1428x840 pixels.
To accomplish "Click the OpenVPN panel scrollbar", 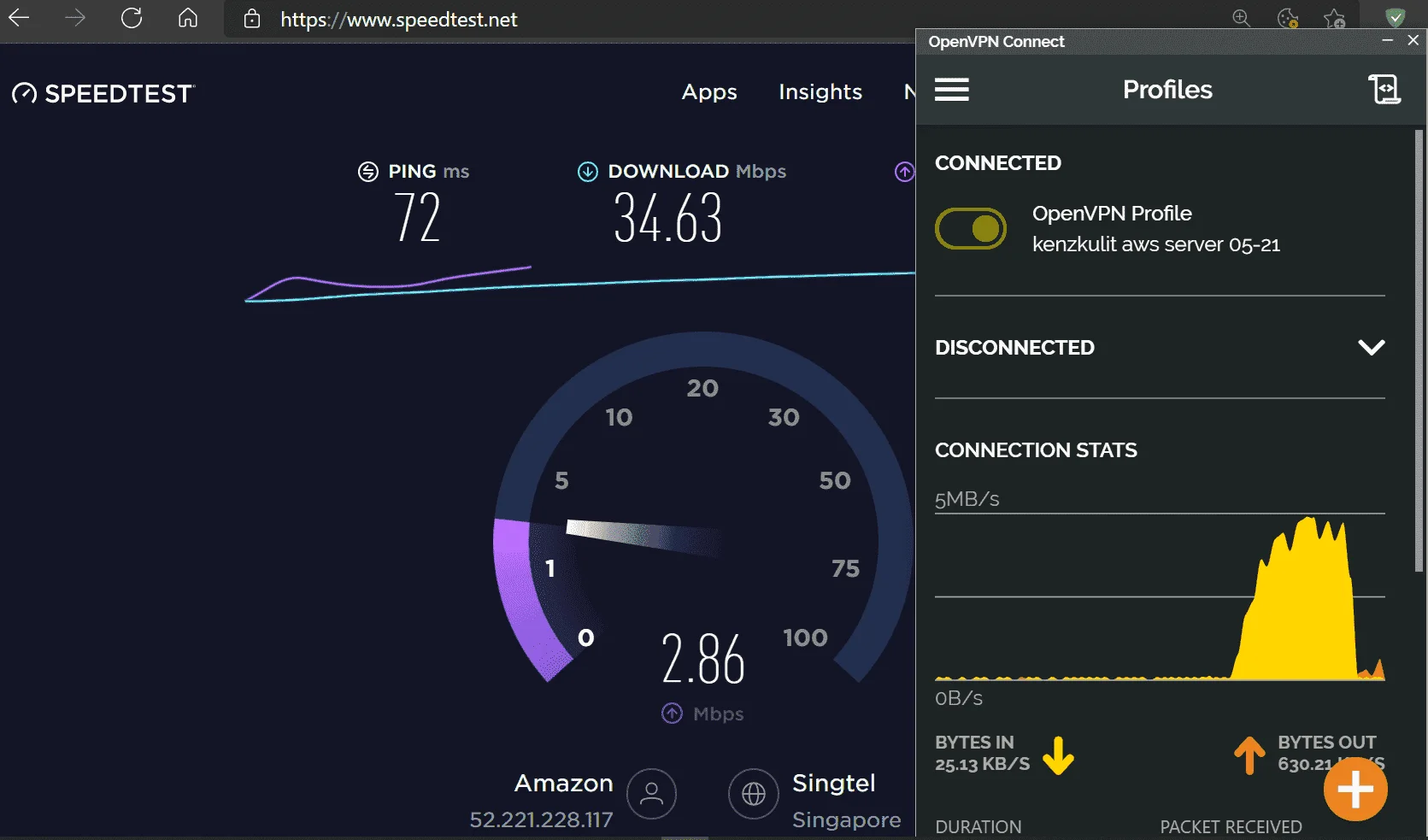I will click(1419, 350).
